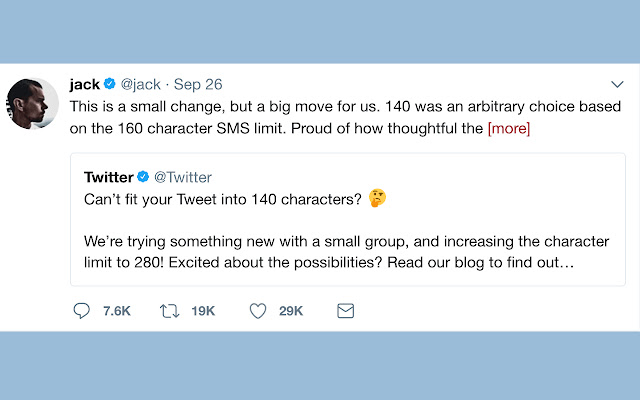Click the "Twitter" account name in quote
The height and width of the screenshot is (400, 640).
tap(108, 177)
